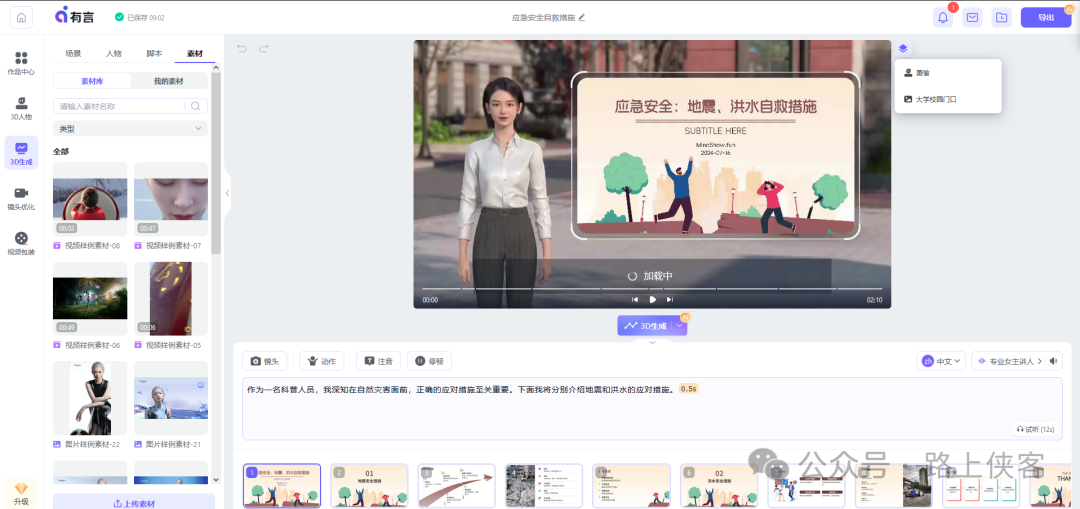Click 试听 (12s) audio preview
This screenshot has width=1080, height=509.
point(1035,429)
